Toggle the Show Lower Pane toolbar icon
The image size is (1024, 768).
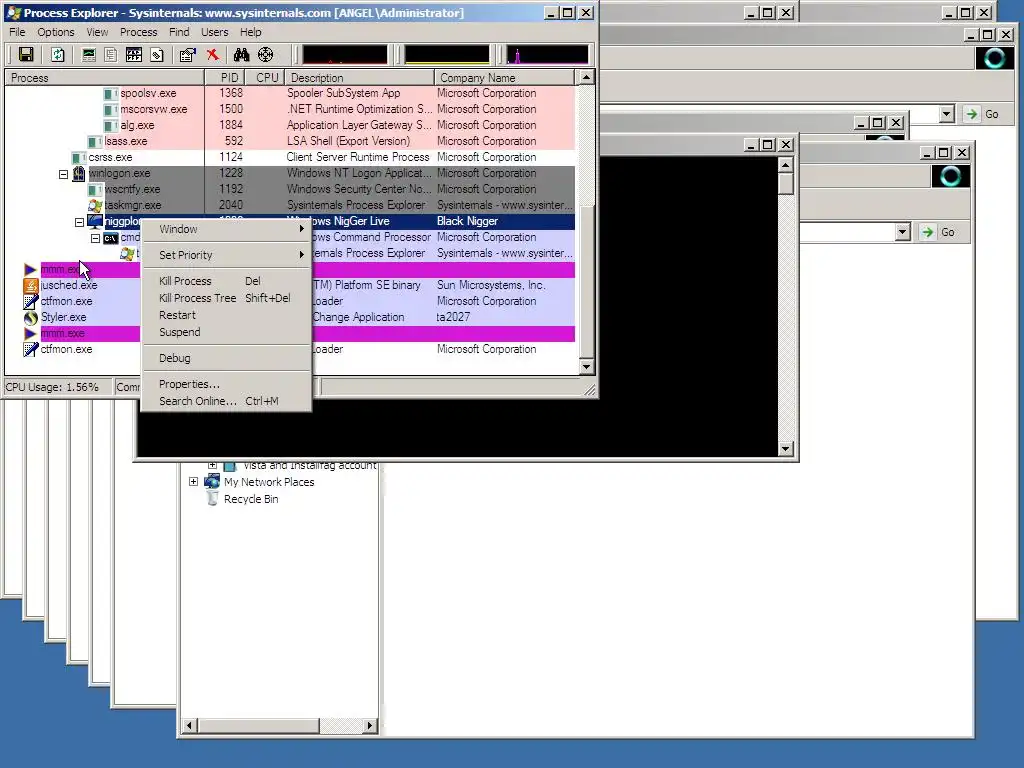coord(134,55)
